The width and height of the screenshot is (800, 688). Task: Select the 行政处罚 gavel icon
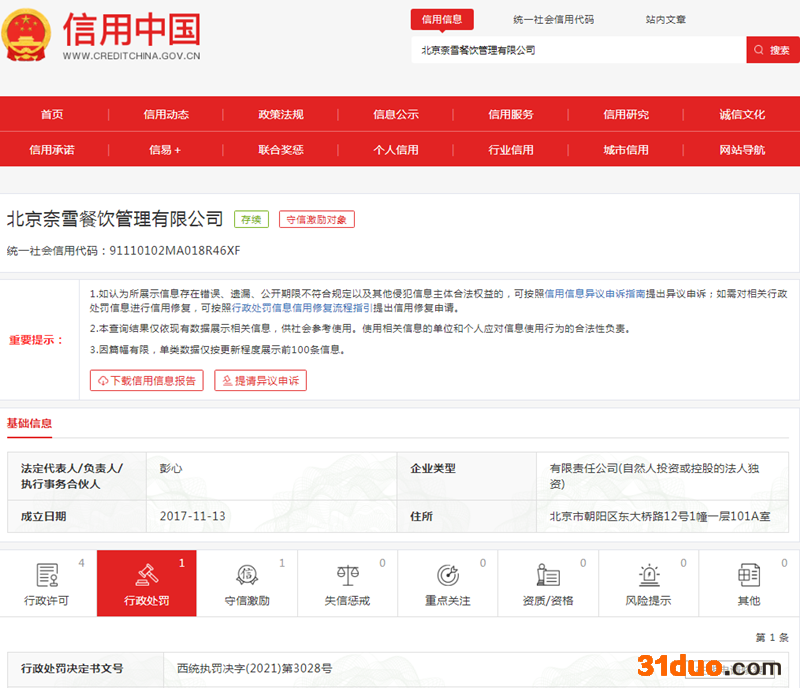pos(147,575)
